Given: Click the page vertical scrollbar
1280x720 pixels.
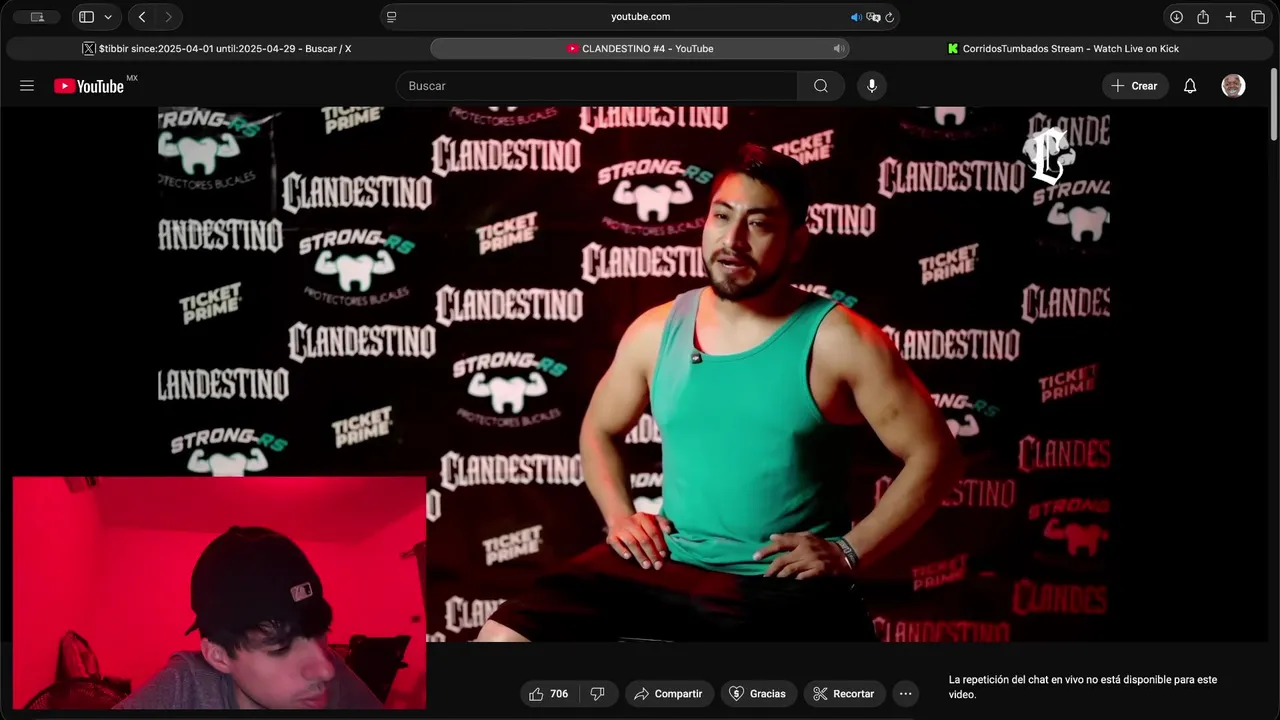Looking at the screenshot, I should coord(1274,105).
